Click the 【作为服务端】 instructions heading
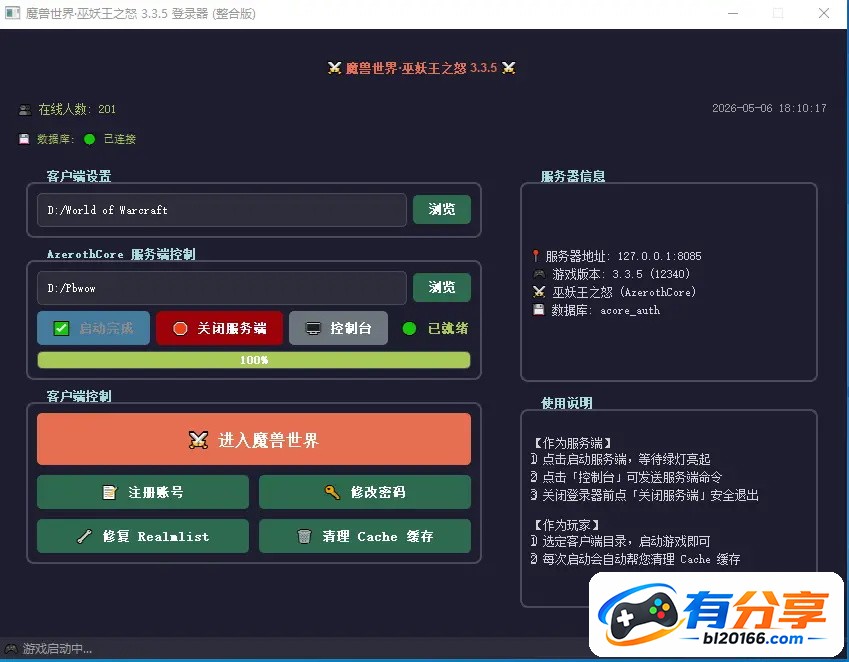849x662 pixels. (572, 443)
